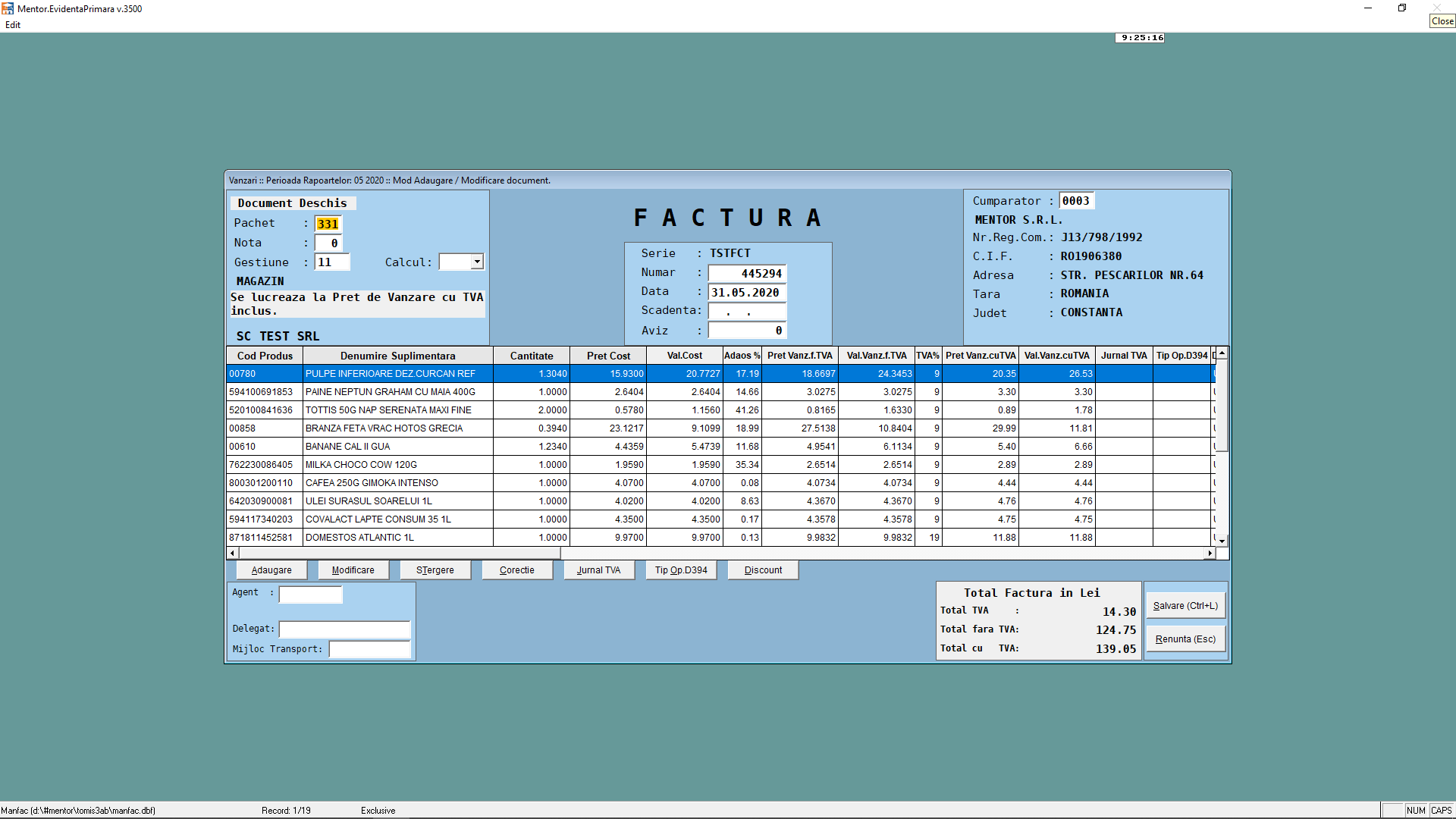Click the Discount button

pos(763,570)
